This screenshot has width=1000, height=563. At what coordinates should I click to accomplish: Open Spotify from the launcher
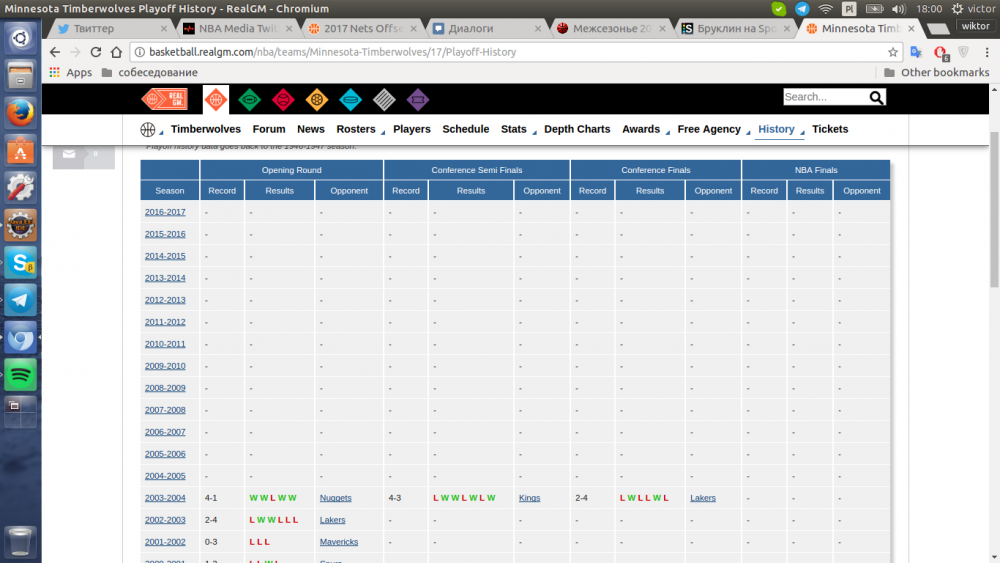click(x=20, y=375)
